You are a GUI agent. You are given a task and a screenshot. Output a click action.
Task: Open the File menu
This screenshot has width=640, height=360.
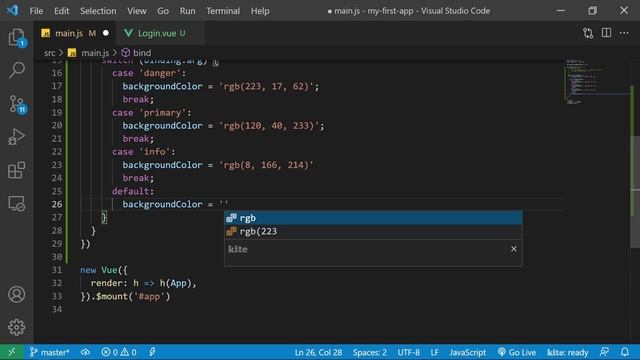(x=36, y=11)
